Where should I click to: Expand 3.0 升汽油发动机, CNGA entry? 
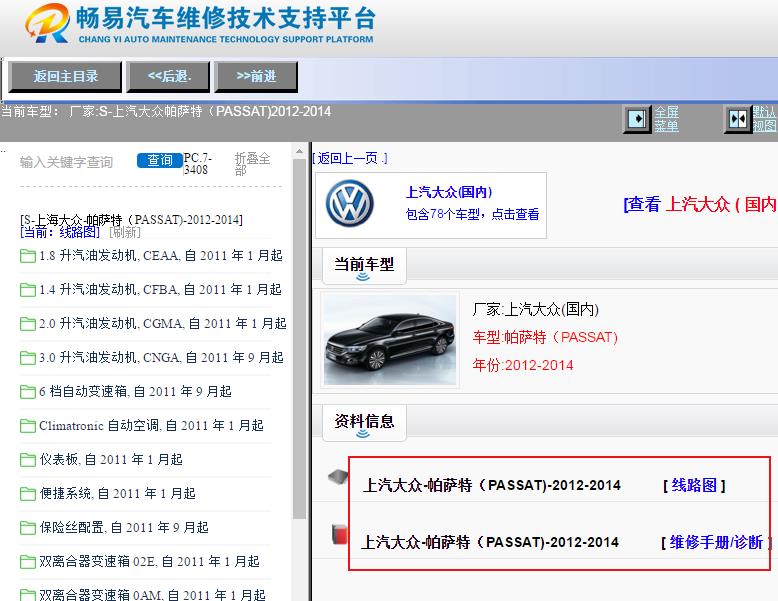[x=161, y=357]
